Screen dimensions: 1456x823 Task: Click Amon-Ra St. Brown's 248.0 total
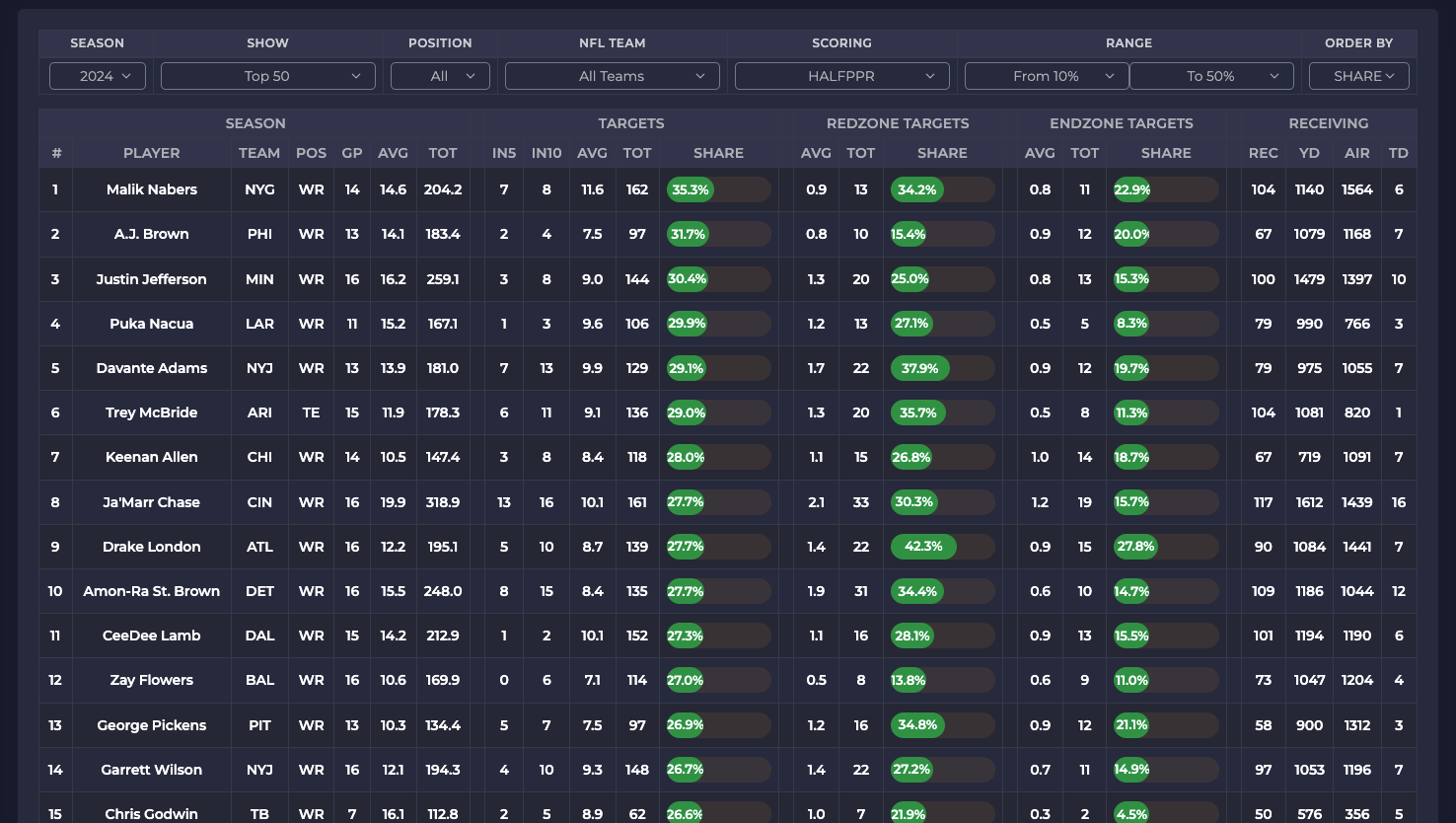pos(443,591)
